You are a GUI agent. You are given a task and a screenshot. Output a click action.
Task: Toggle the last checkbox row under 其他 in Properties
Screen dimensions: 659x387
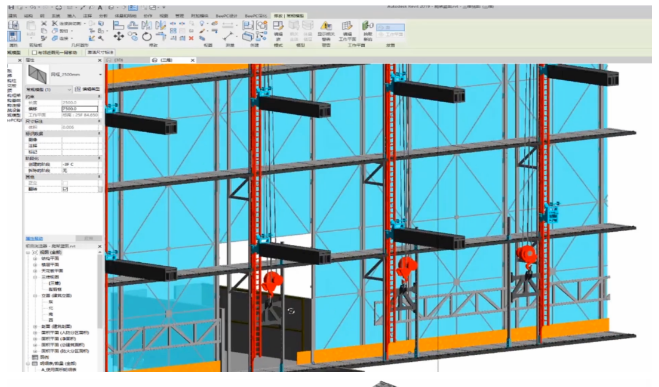[x=65, y=189]
